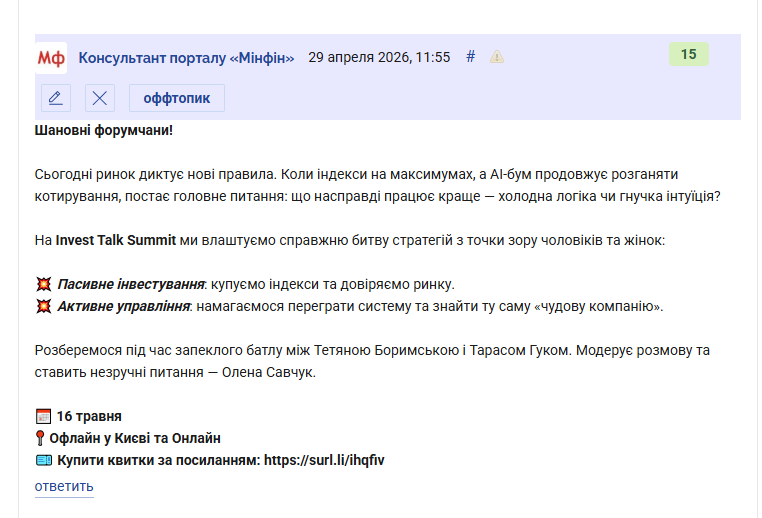
Task: Click the Офлайн у Києві та Онлайн text
Action: click(138, 438)
